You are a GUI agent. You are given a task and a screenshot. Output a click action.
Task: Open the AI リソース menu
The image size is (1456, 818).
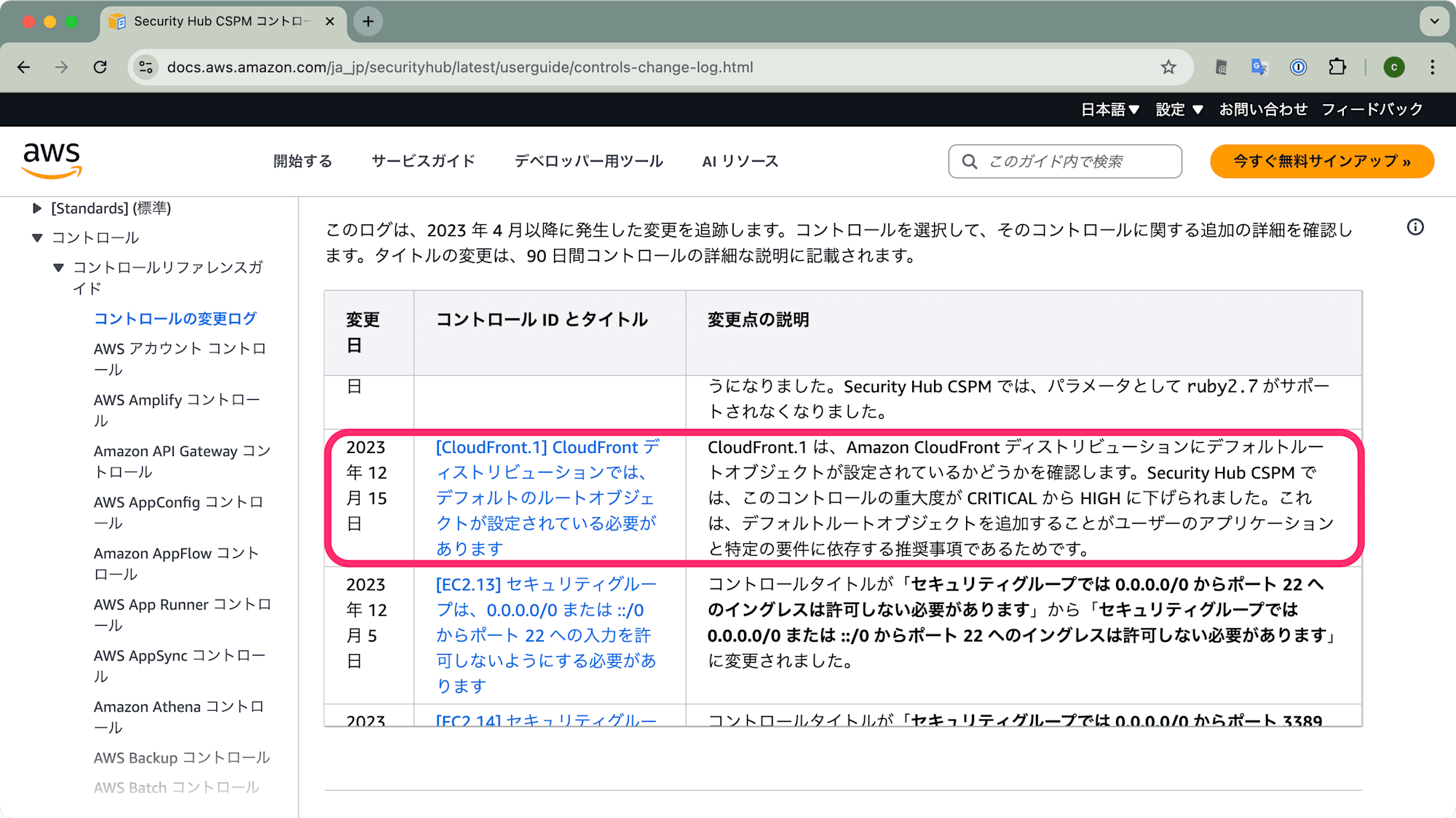(x=740, y=161)
